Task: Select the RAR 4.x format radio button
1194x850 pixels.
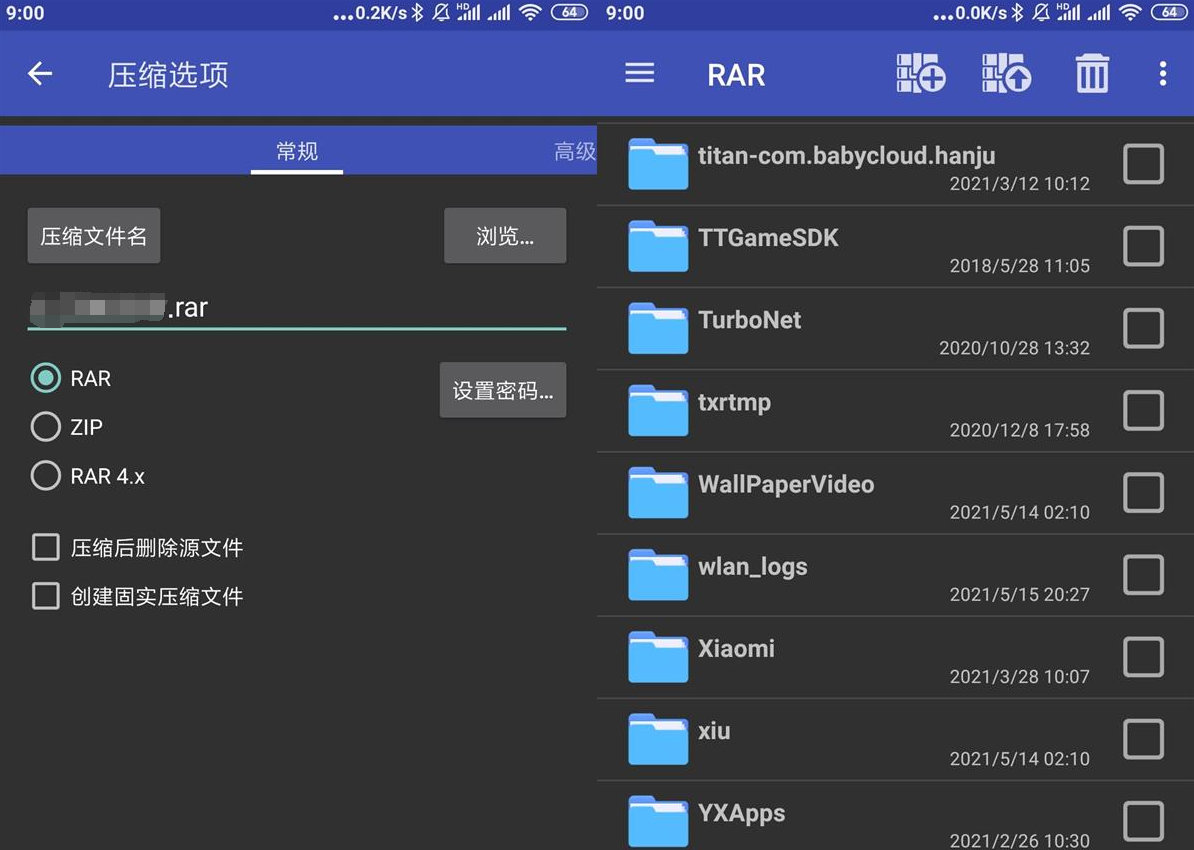Action: point(46,475)
